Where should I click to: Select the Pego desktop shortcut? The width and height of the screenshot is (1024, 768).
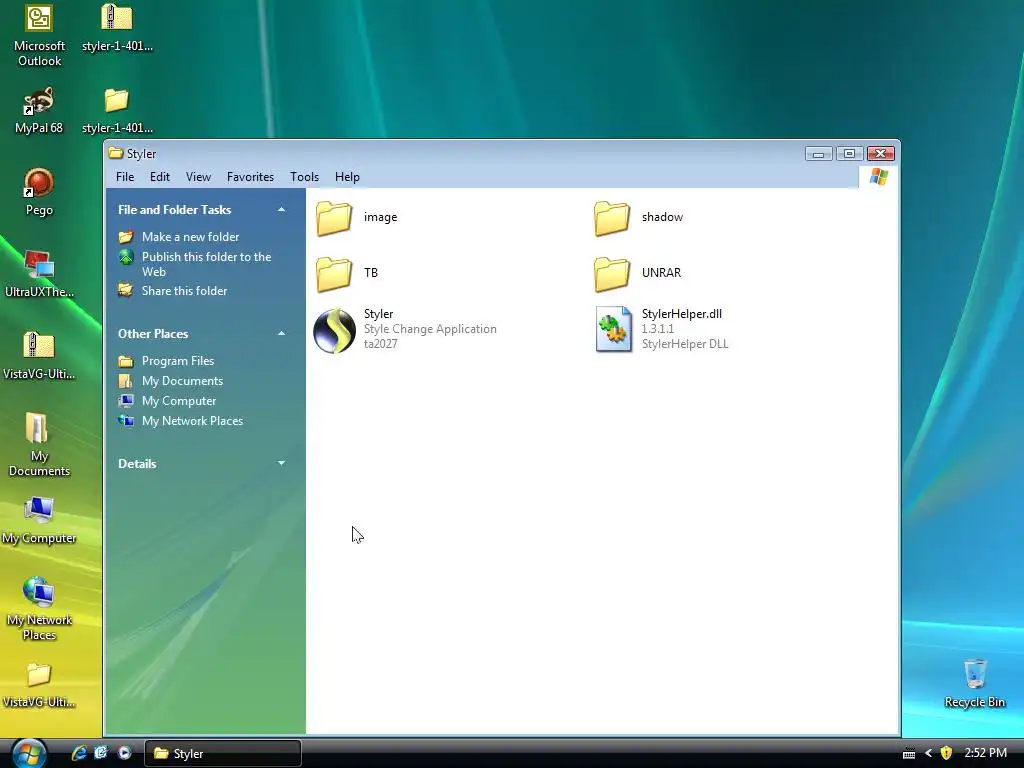coord(39,191)
